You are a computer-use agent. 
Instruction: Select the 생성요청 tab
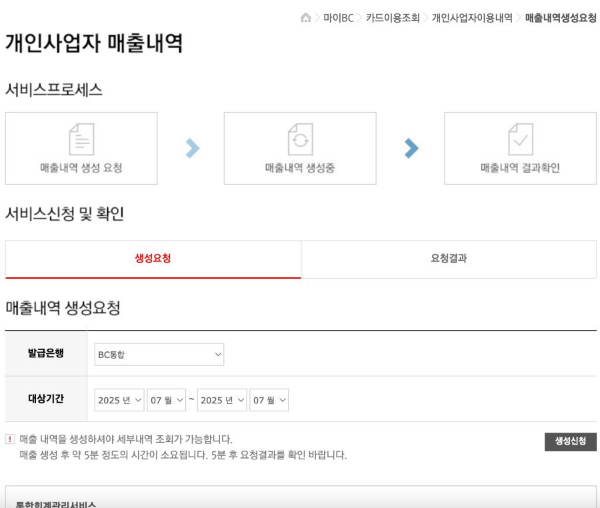pyautogui.click(x=153, y=259)
